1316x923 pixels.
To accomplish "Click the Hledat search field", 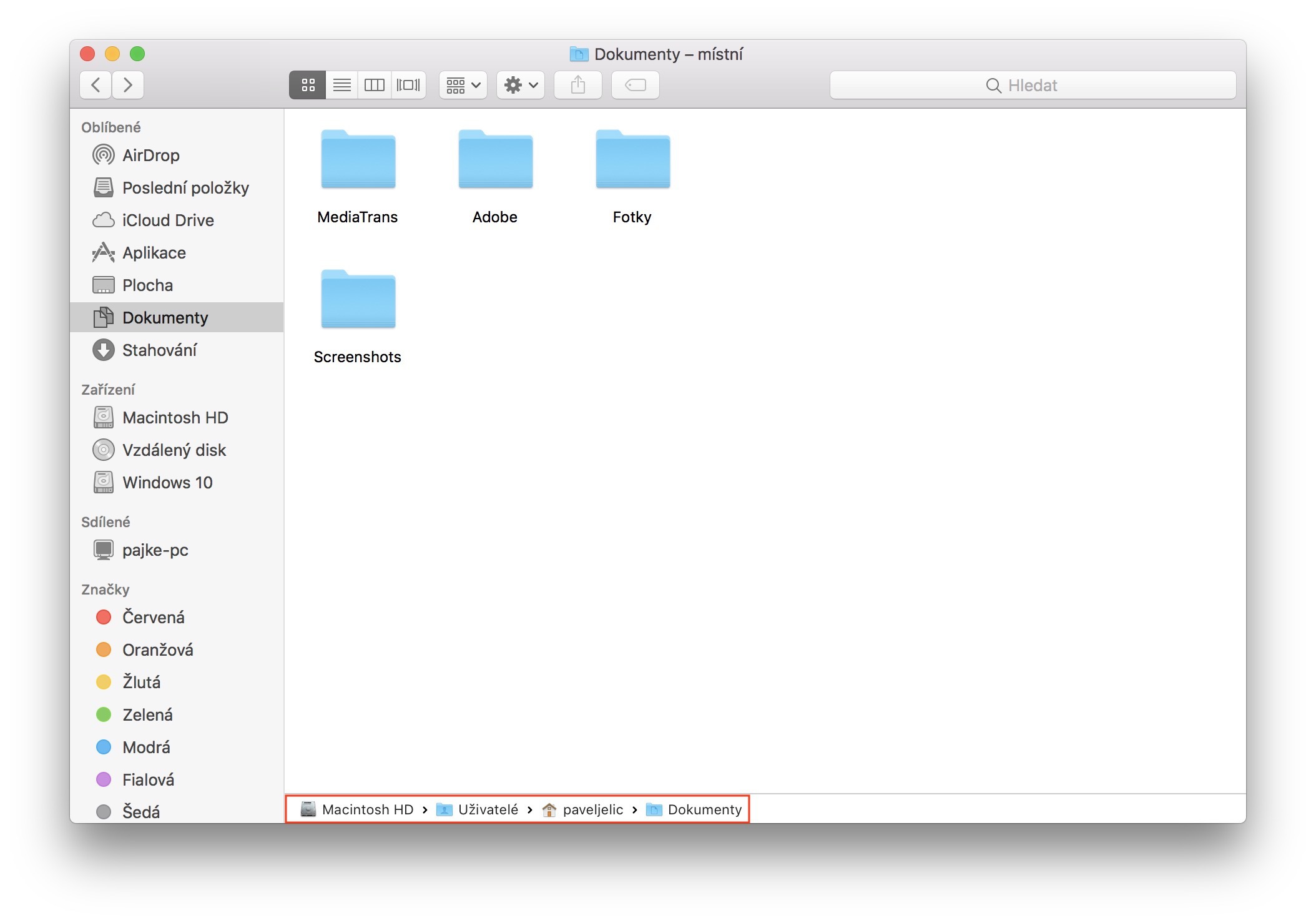I will point(1032,85).
